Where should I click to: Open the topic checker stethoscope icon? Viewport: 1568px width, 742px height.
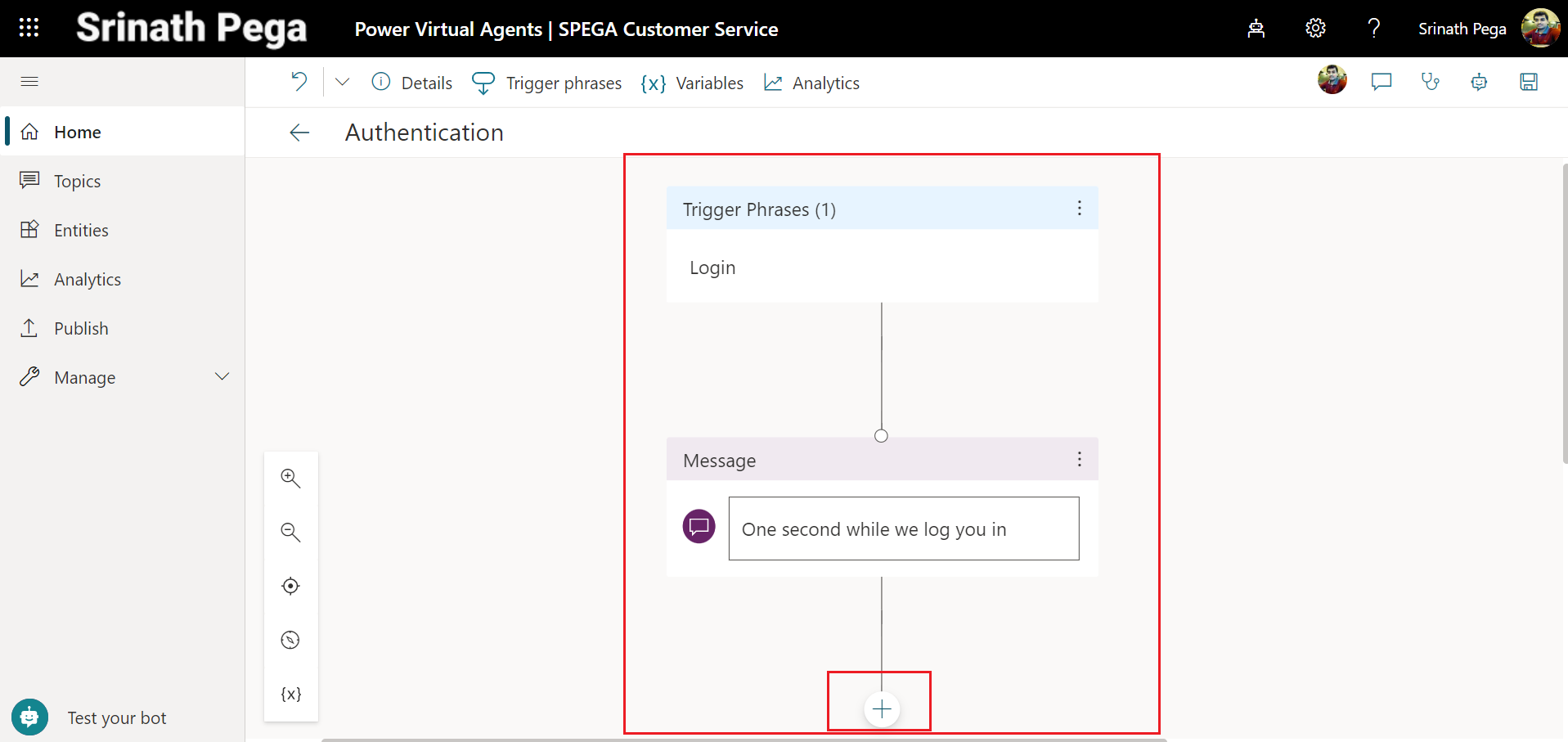click(x=1430, y=82)
